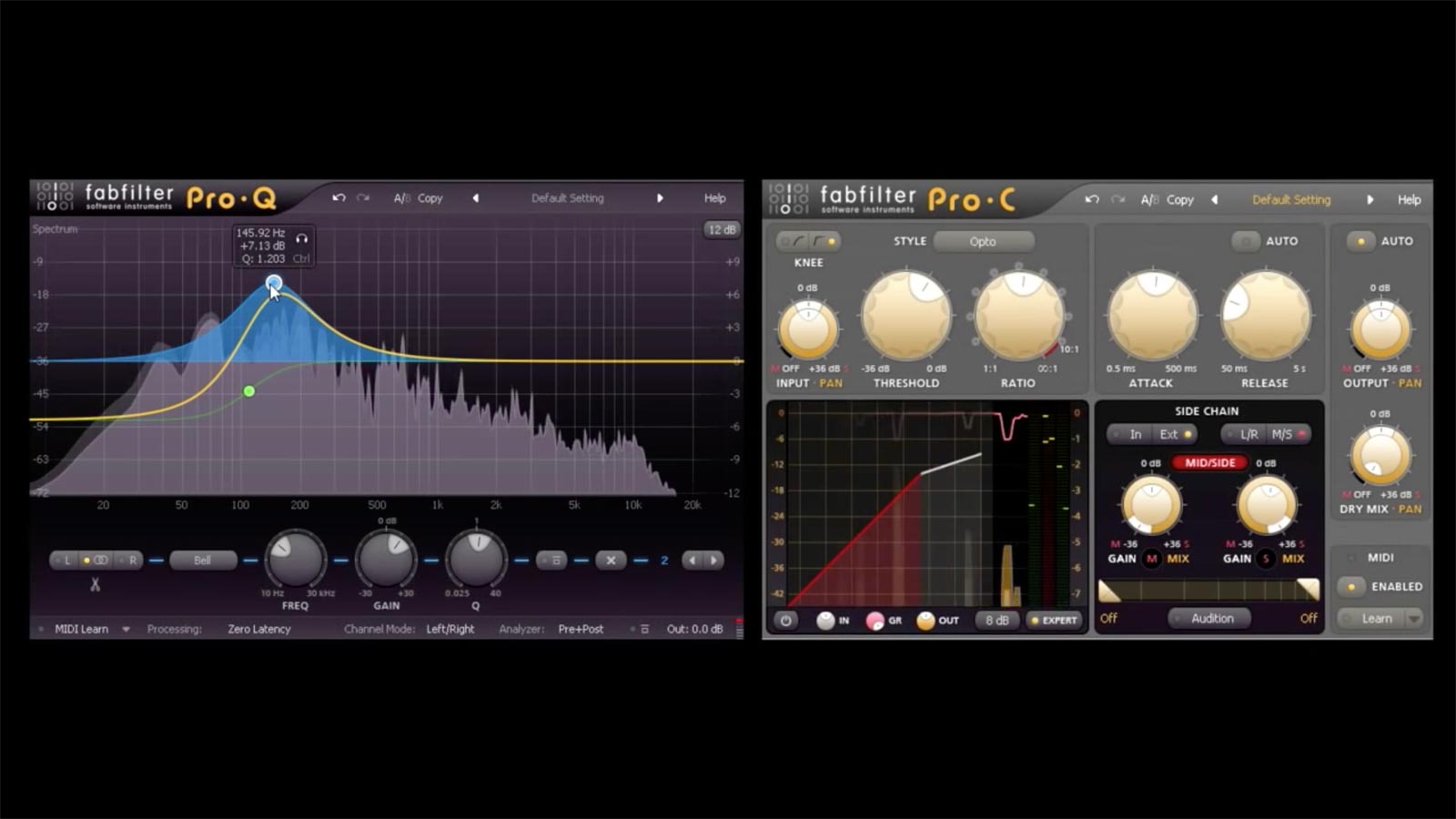Open Pre+Post analyzer menu
Screen dimensions: 1456x819
[x=581, y=629]
